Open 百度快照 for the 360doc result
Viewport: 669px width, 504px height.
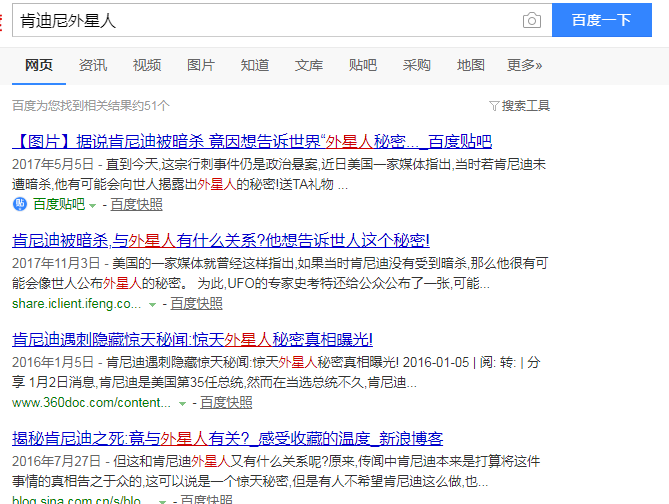click(226, 402)
